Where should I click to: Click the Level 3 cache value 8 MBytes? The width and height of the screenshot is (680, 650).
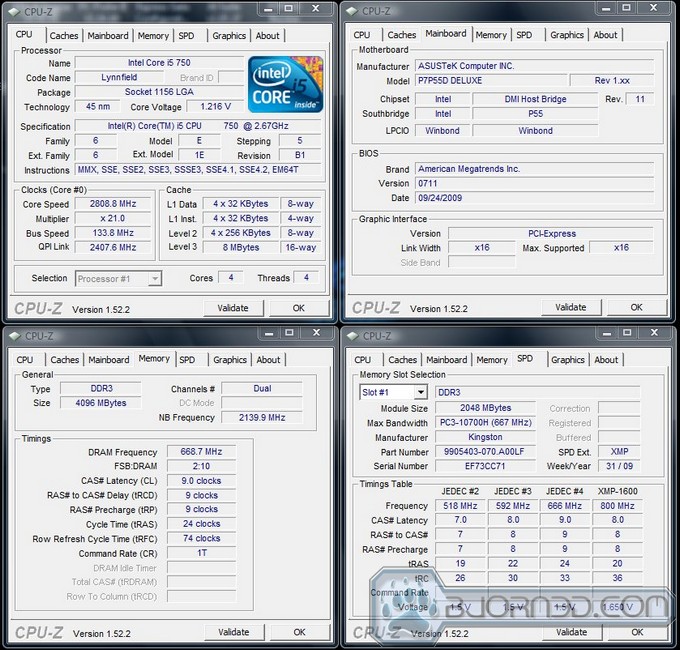241,248
